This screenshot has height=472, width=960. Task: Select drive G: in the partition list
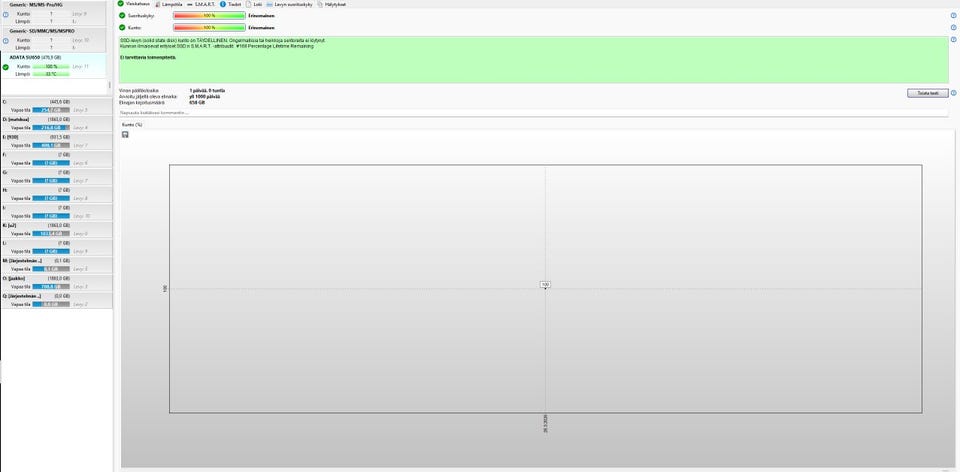pos(56,177)
